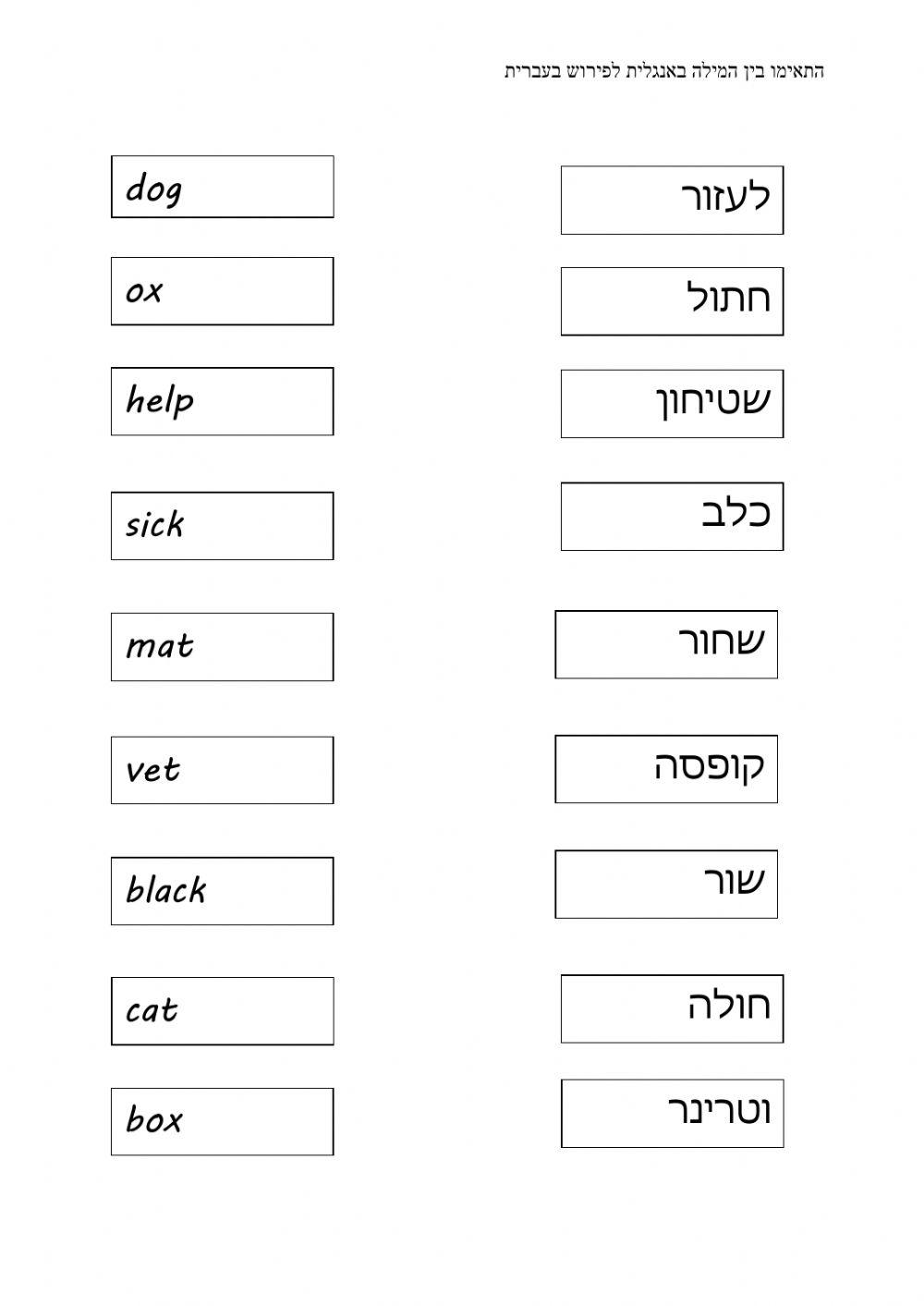Click the Hebrew box reading כלב
The image size is (924, 1306).
672,516
